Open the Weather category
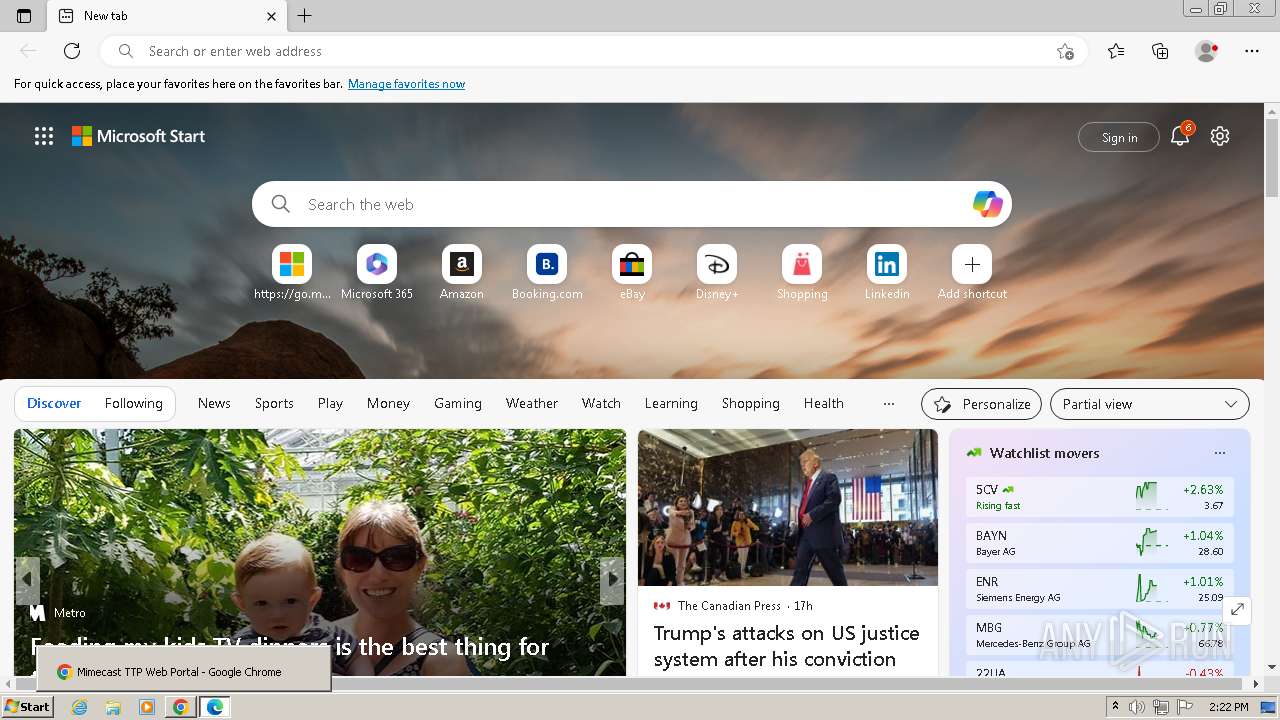The image size is (1280, 720). 532,403
